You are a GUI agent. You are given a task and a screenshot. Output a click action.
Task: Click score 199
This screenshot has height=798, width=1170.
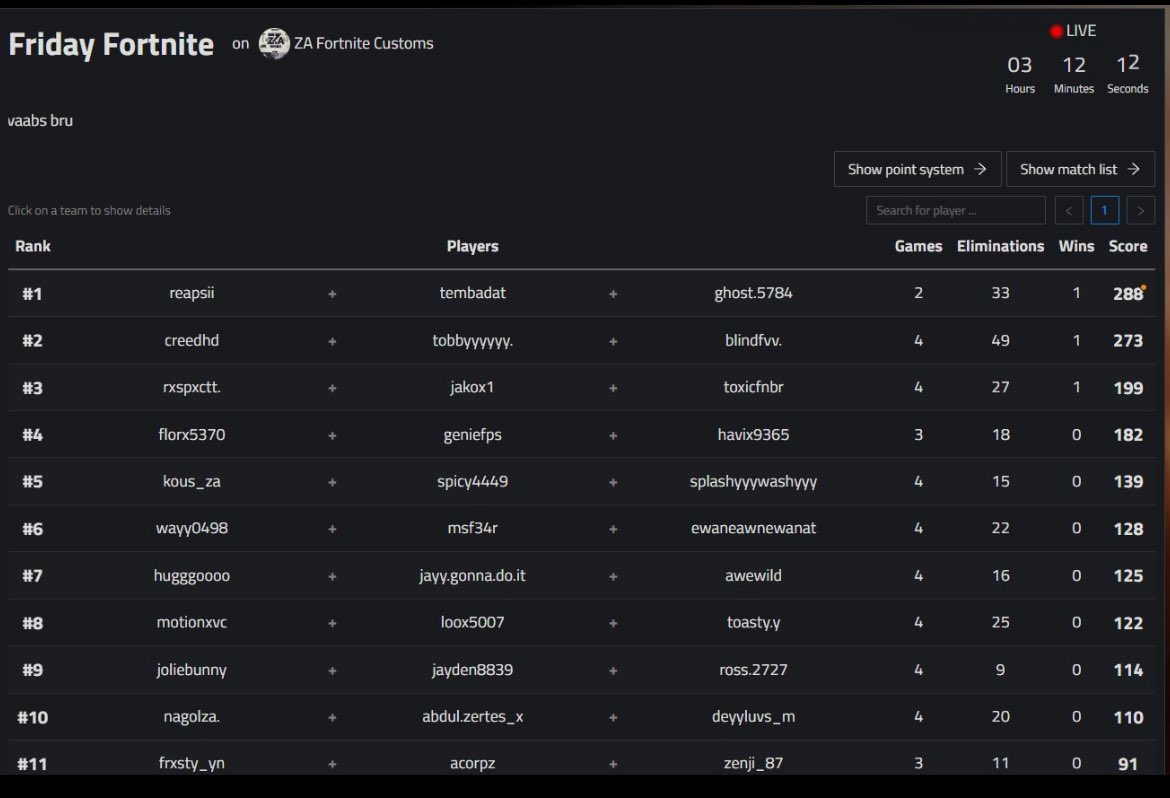(1128, 388)
